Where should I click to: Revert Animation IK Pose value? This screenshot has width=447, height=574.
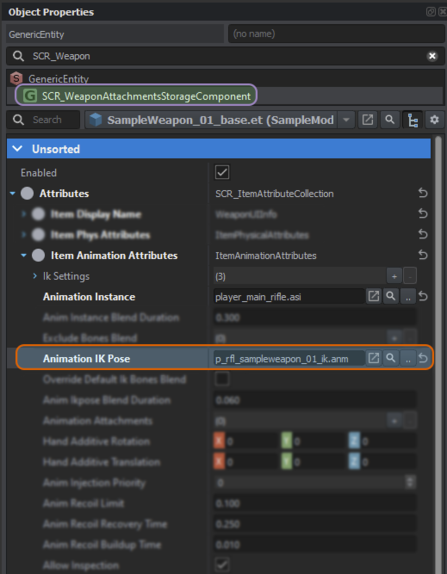coord(423,358)
